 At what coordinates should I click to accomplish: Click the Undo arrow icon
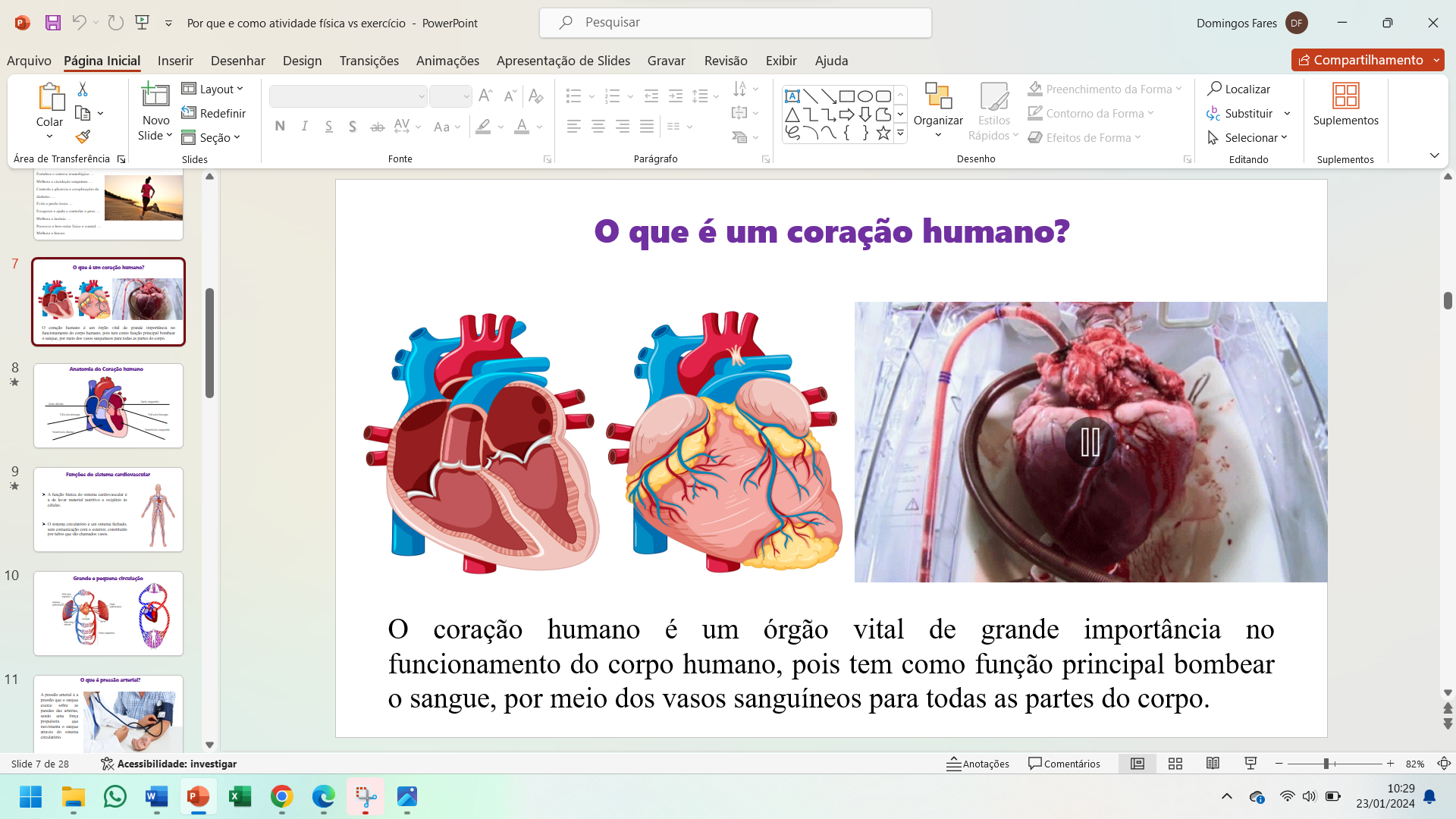(x=79, y=23)
